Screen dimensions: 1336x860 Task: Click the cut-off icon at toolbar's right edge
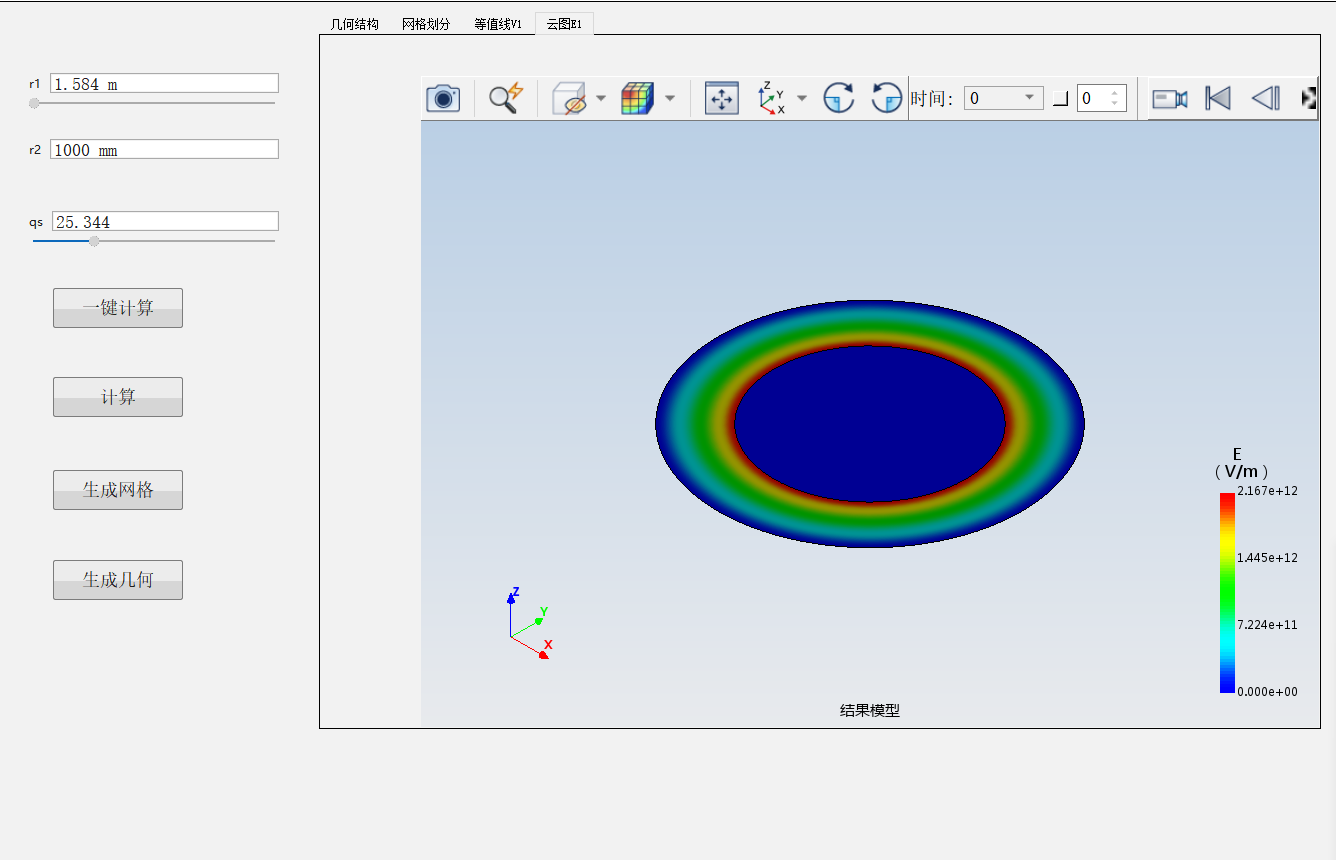coord(1309,98)
